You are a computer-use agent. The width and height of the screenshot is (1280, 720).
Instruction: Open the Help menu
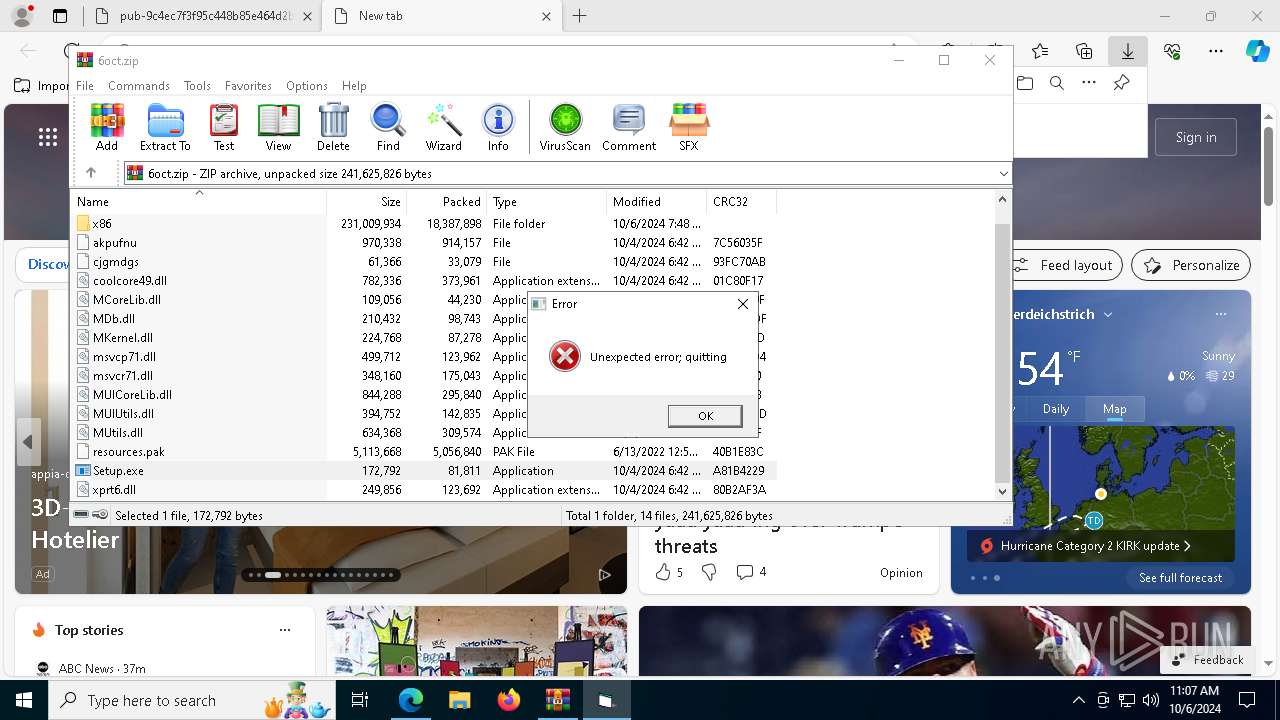354,86
